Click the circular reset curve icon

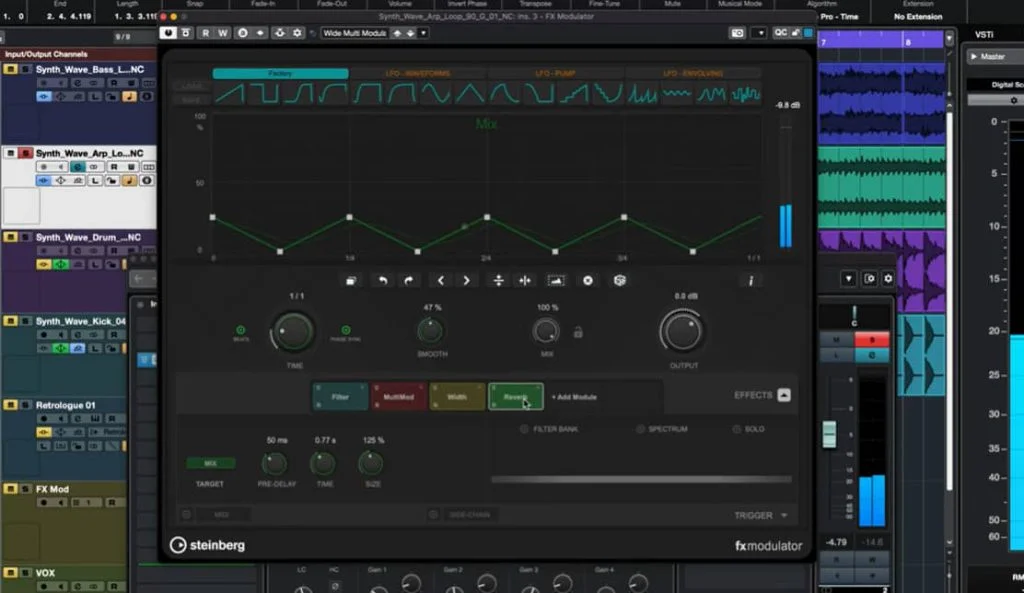point(588,281)
